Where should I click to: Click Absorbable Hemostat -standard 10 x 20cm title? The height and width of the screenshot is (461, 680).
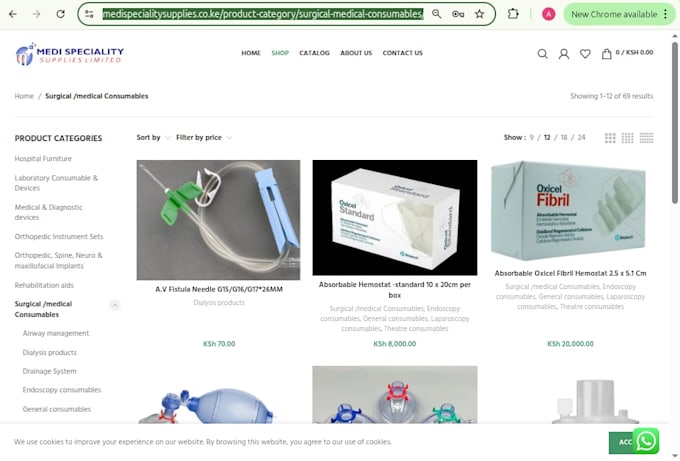(395, 290)
